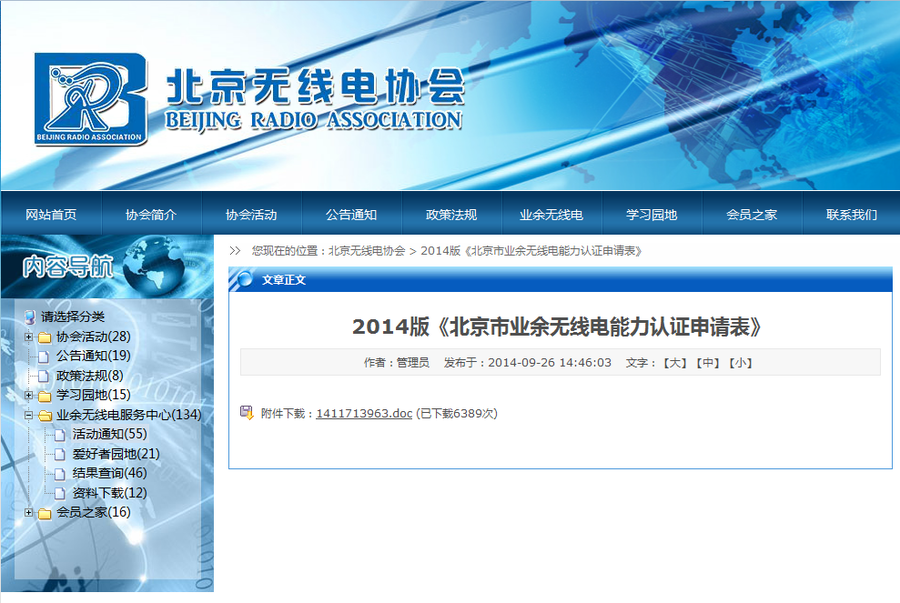
Task: Click the Beijing Radio Association logo
Action: coord(90,99)
